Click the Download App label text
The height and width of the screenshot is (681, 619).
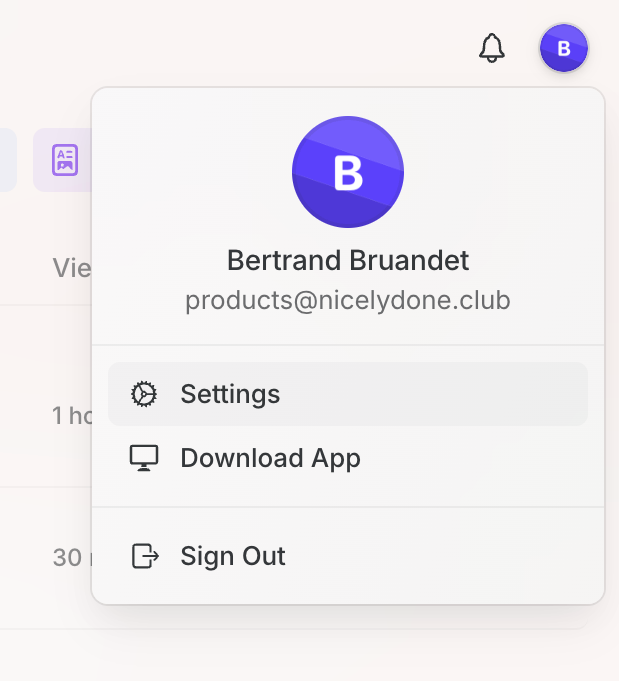point(270,458)
